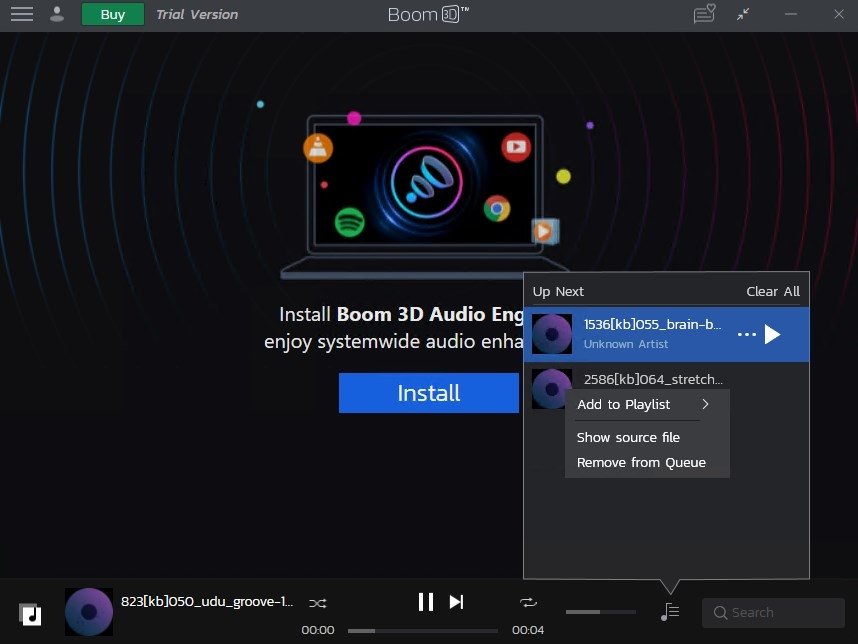
Task: Skip to the next track
Action: (456, 602)
